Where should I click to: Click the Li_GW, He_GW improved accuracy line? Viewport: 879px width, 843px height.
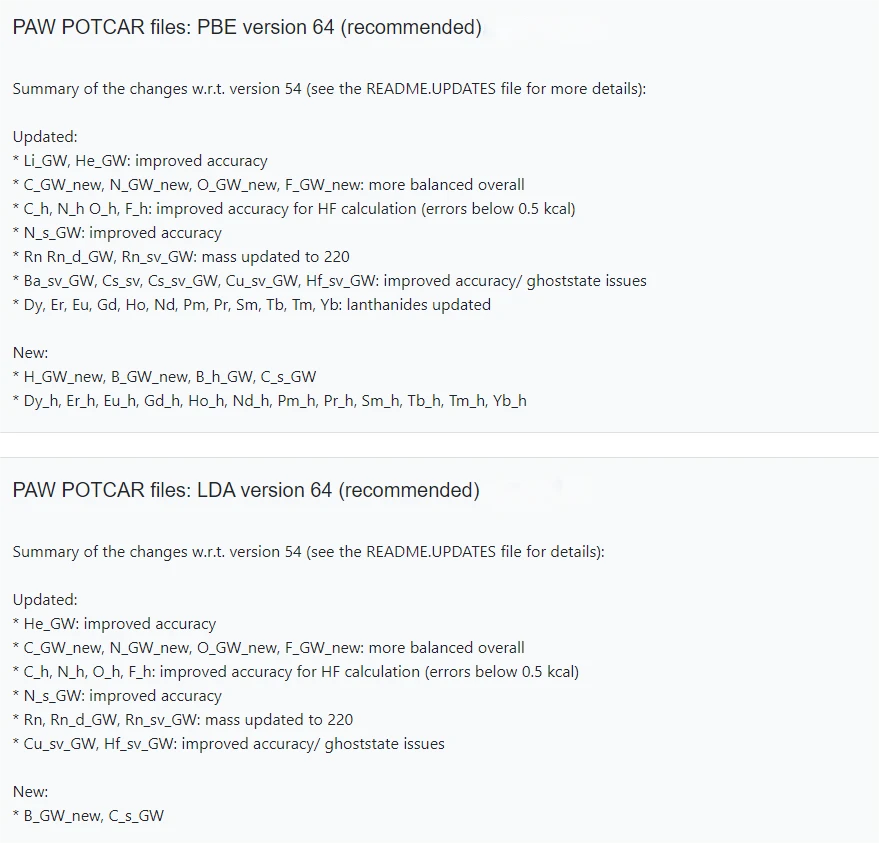pos(140,161)
